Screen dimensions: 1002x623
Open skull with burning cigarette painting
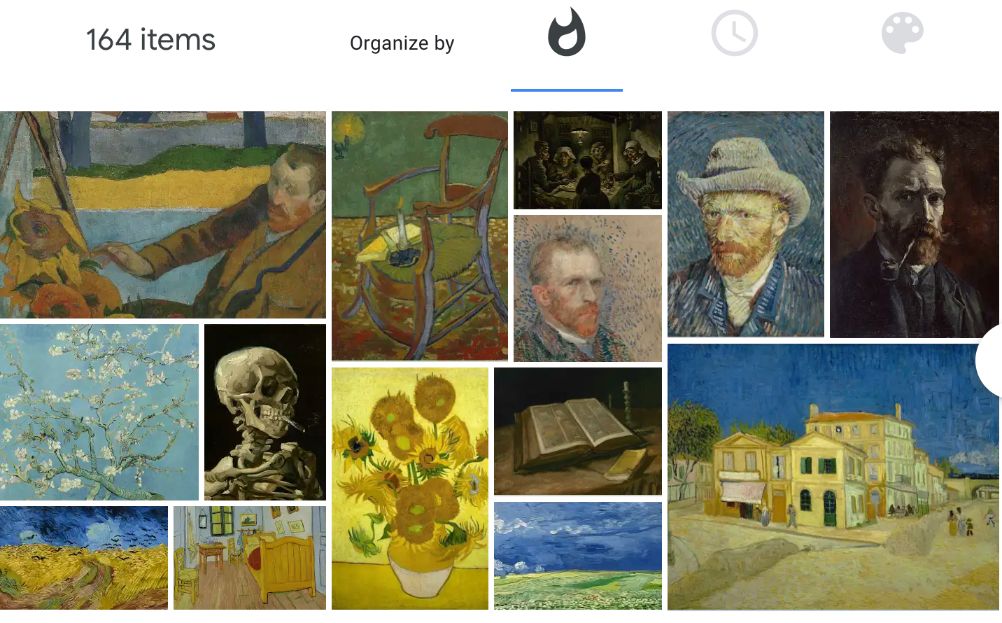click(x=265, y=412)
